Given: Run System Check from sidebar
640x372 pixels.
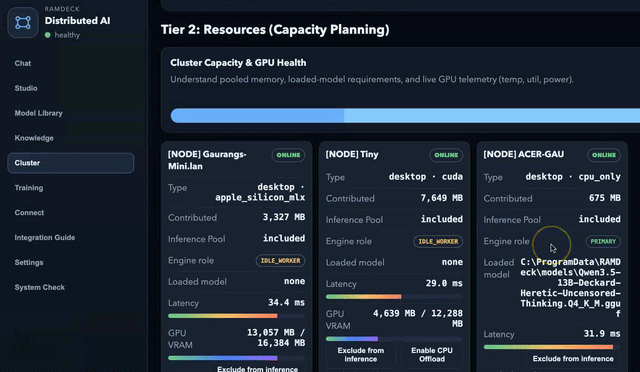Looking at the screenshot, I should [x=40, y=287].
